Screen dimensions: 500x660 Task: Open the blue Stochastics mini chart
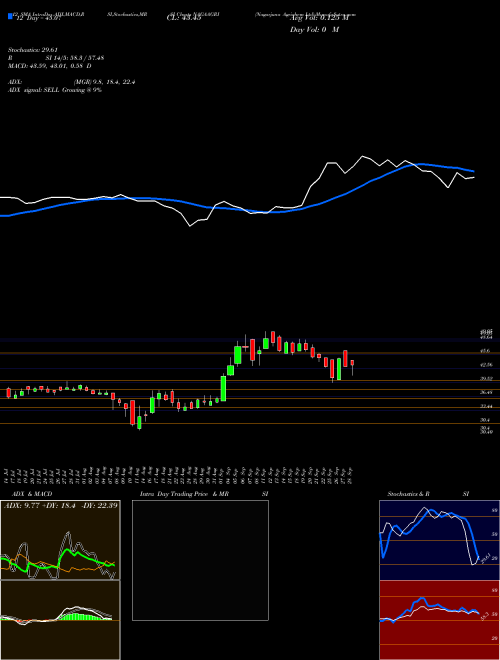(439, 540)
